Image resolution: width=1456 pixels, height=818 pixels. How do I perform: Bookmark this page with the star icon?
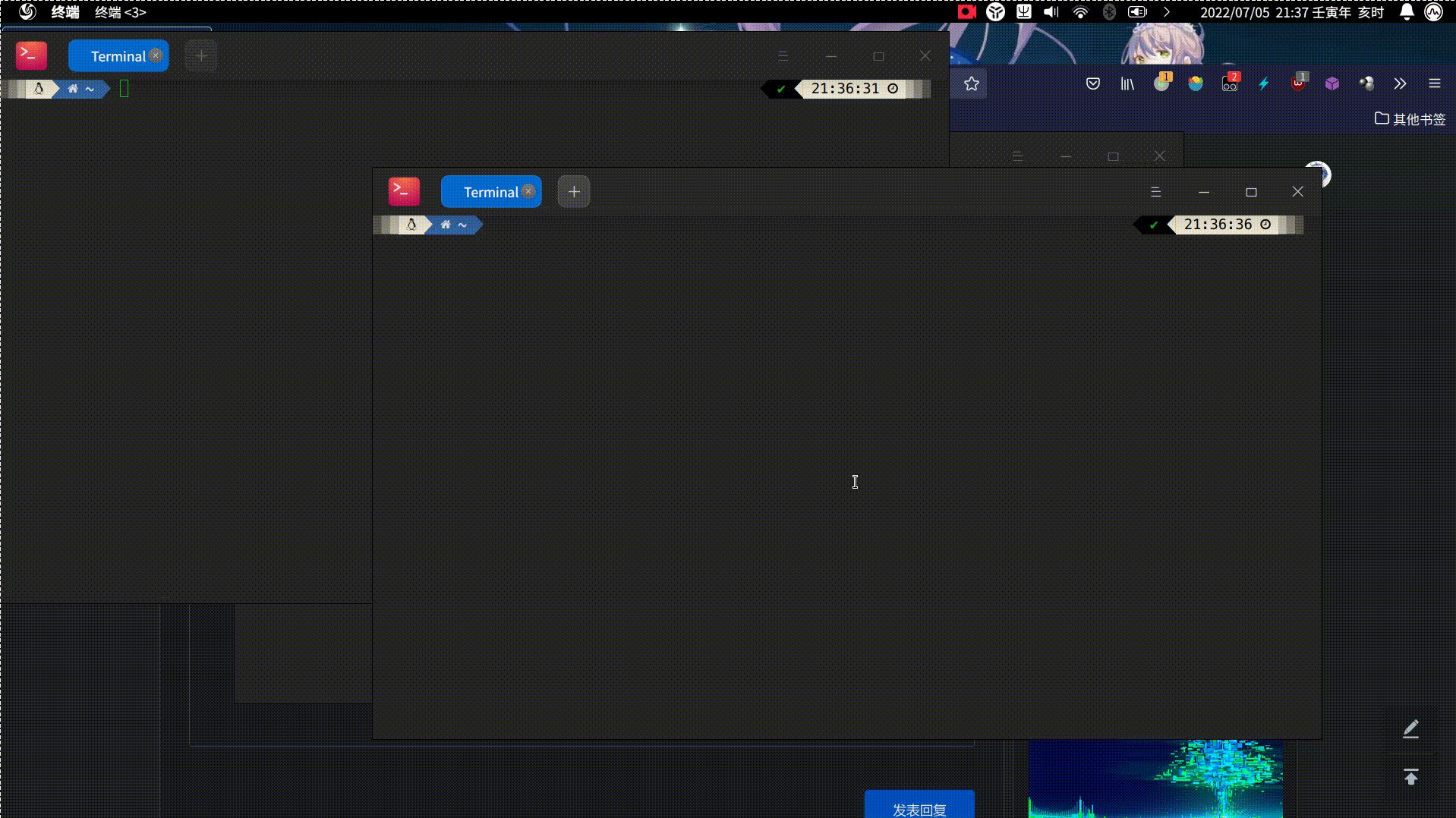(970, 83)
